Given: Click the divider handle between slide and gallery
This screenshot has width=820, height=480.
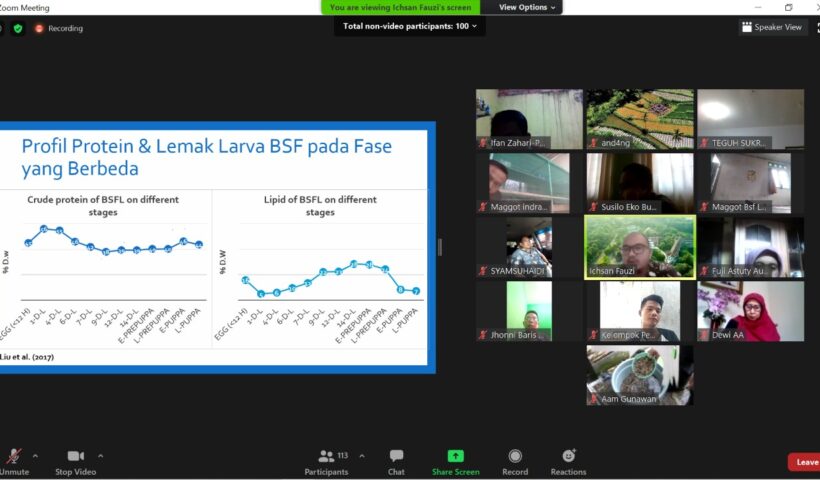Looking at the screenshot, I should (x=440, y=247).
